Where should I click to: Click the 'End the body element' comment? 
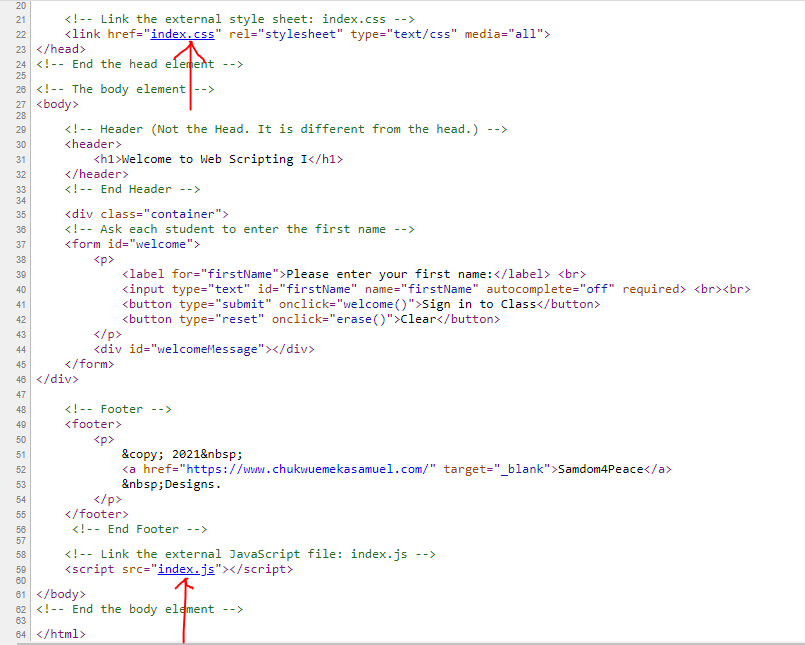[x=140, y=610]
